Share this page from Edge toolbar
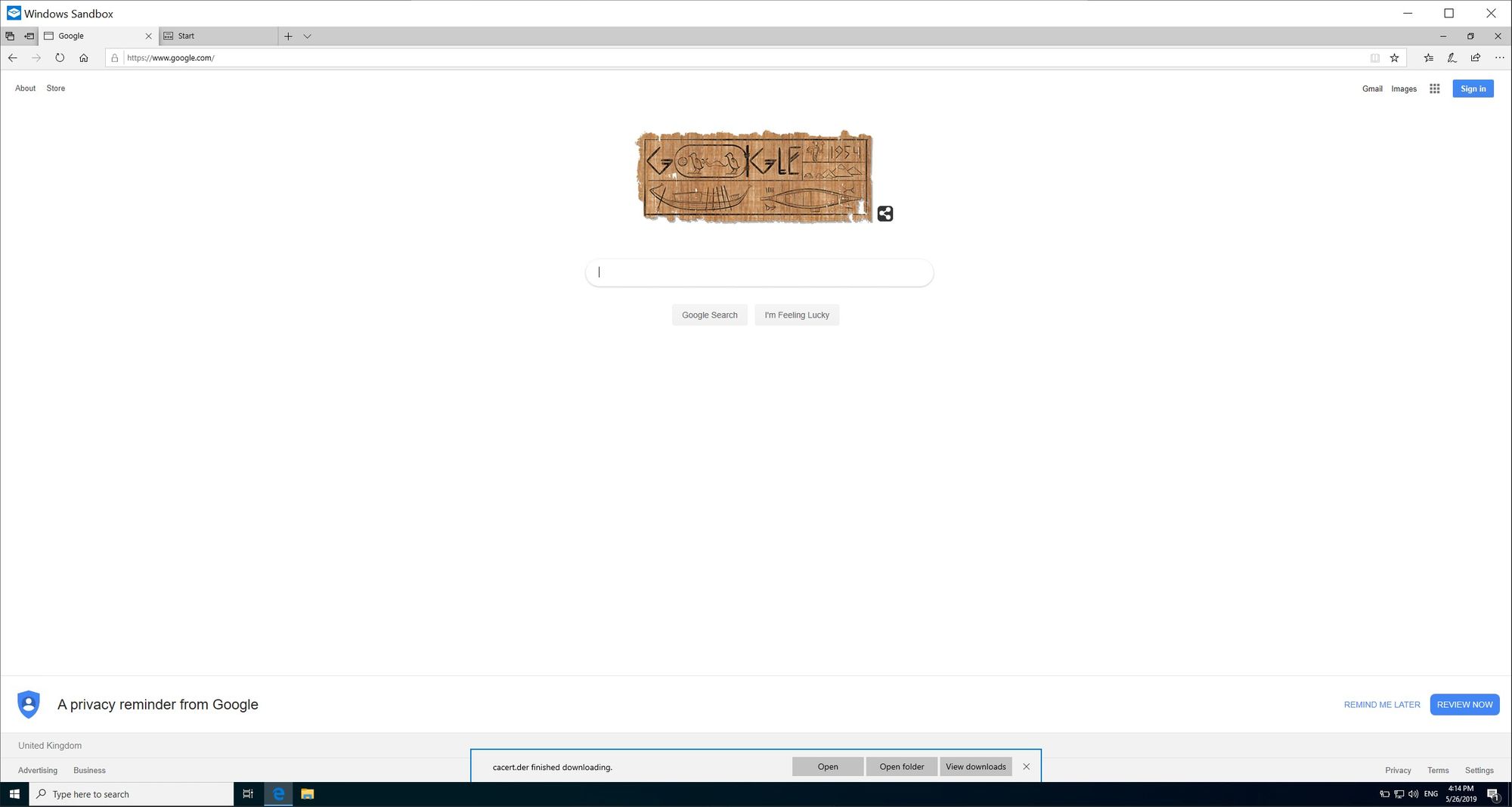 [1476, 57]
